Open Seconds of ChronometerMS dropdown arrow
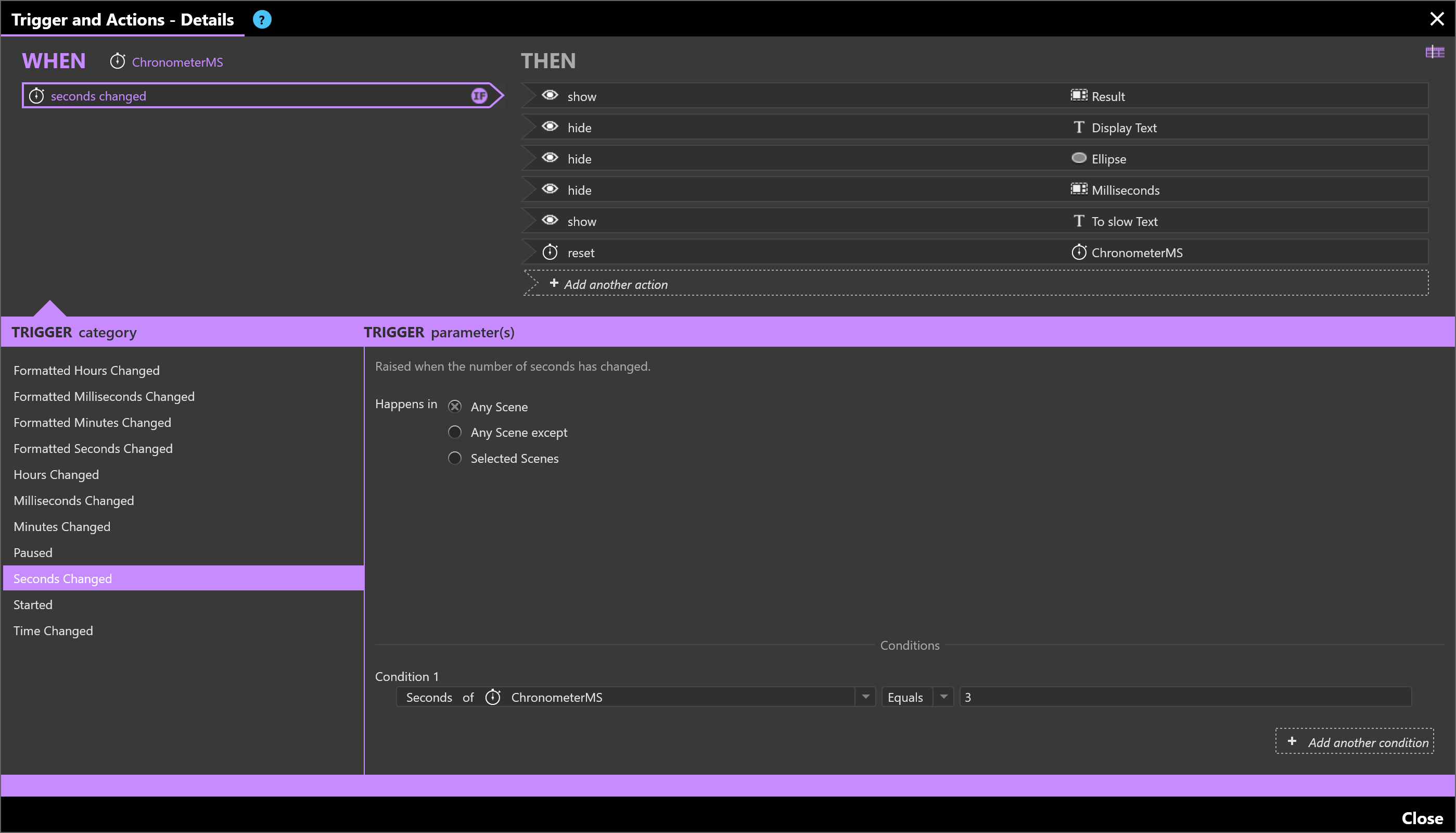 point(865,697)
